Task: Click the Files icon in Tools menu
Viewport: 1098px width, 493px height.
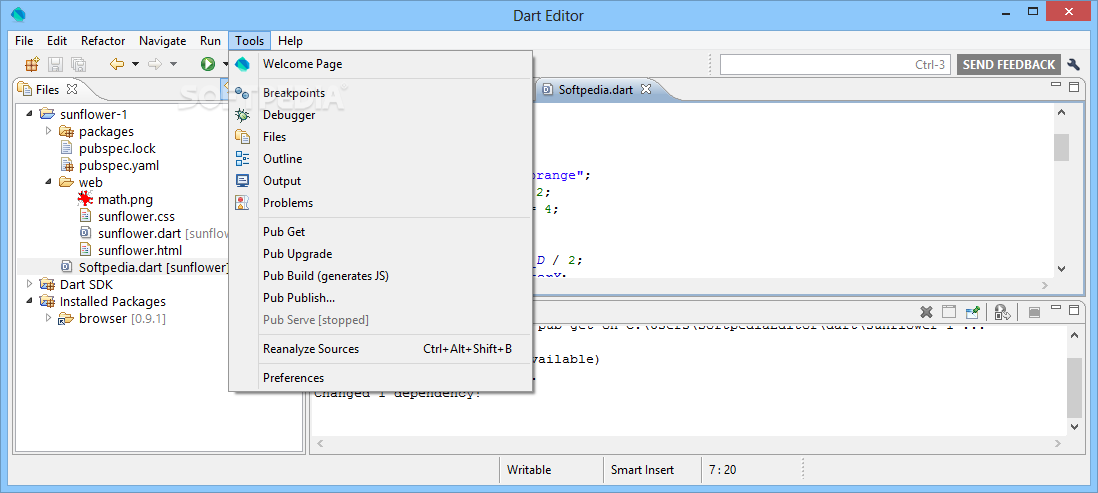Action: click(242, 137)
